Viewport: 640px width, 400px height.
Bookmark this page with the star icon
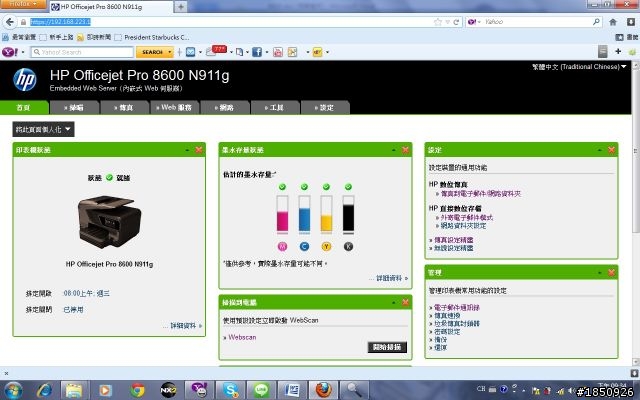[x=438, y=22]
